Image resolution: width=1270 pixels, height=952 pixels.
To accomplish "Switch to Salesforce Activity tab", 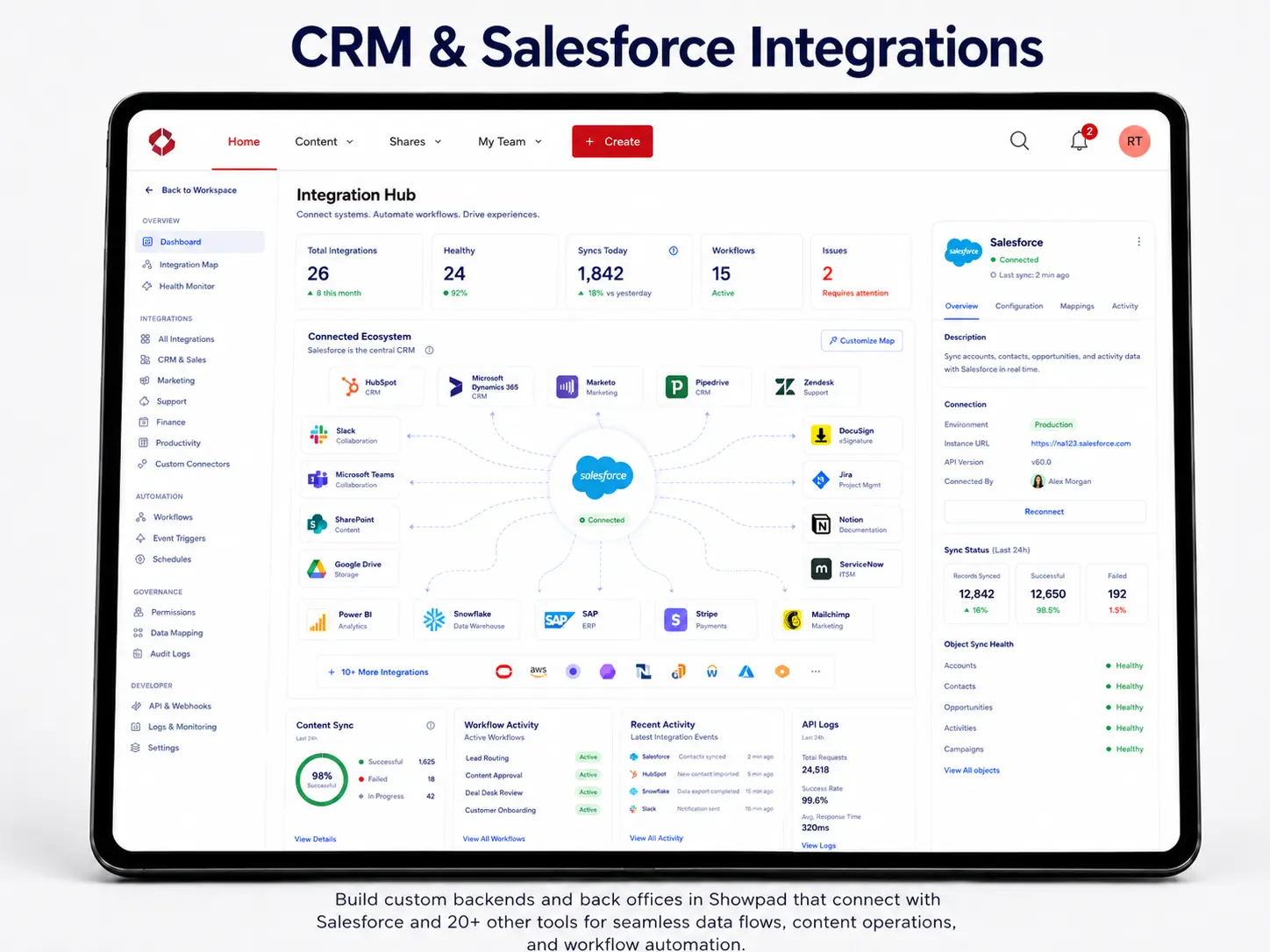I will coord(1124,306).
